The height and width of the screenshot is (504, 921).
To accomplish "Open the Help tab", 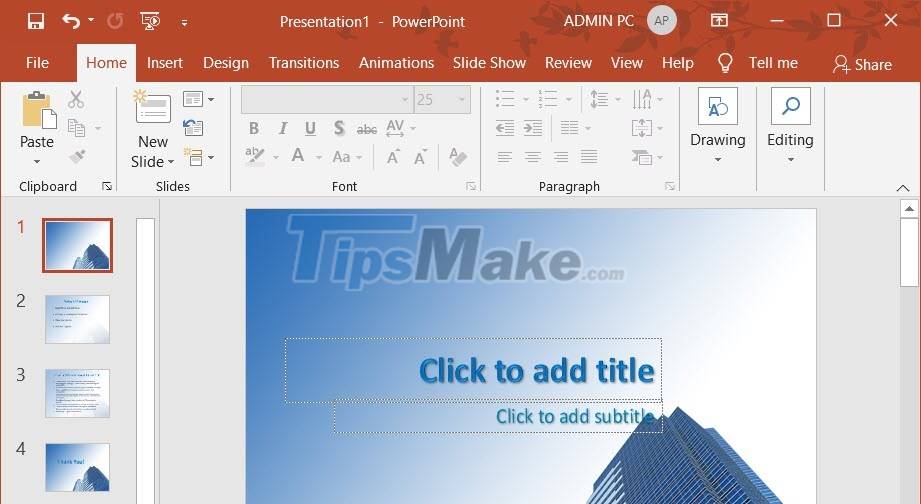I will pyautogui.click(x=678, y=63).
